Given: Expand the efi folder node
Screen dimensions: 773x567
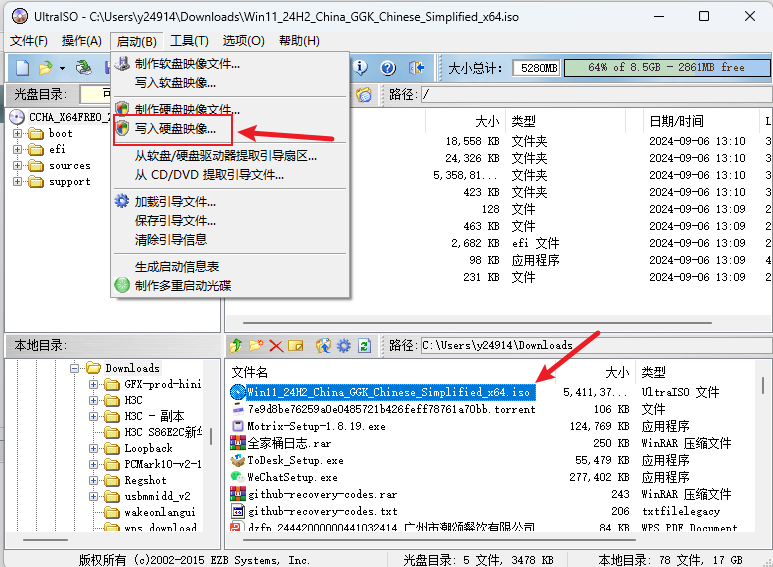Looking at the screenshot, I should 17,149.
